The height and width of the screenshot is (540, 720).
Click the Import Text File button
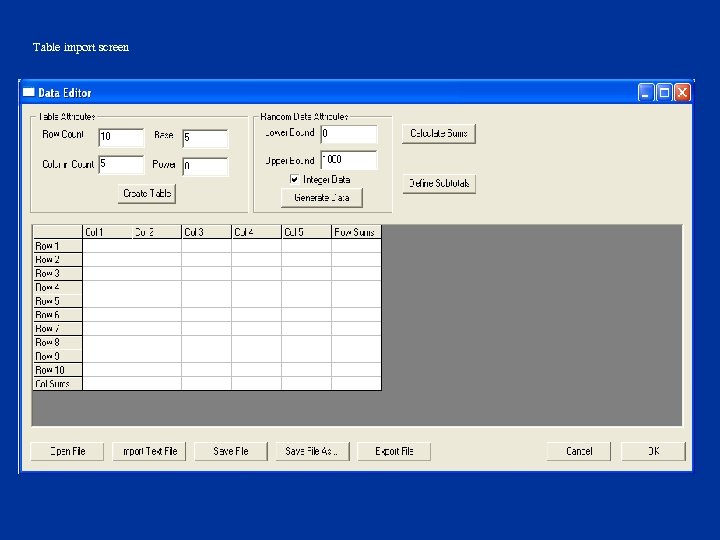[x=149, y=451]
